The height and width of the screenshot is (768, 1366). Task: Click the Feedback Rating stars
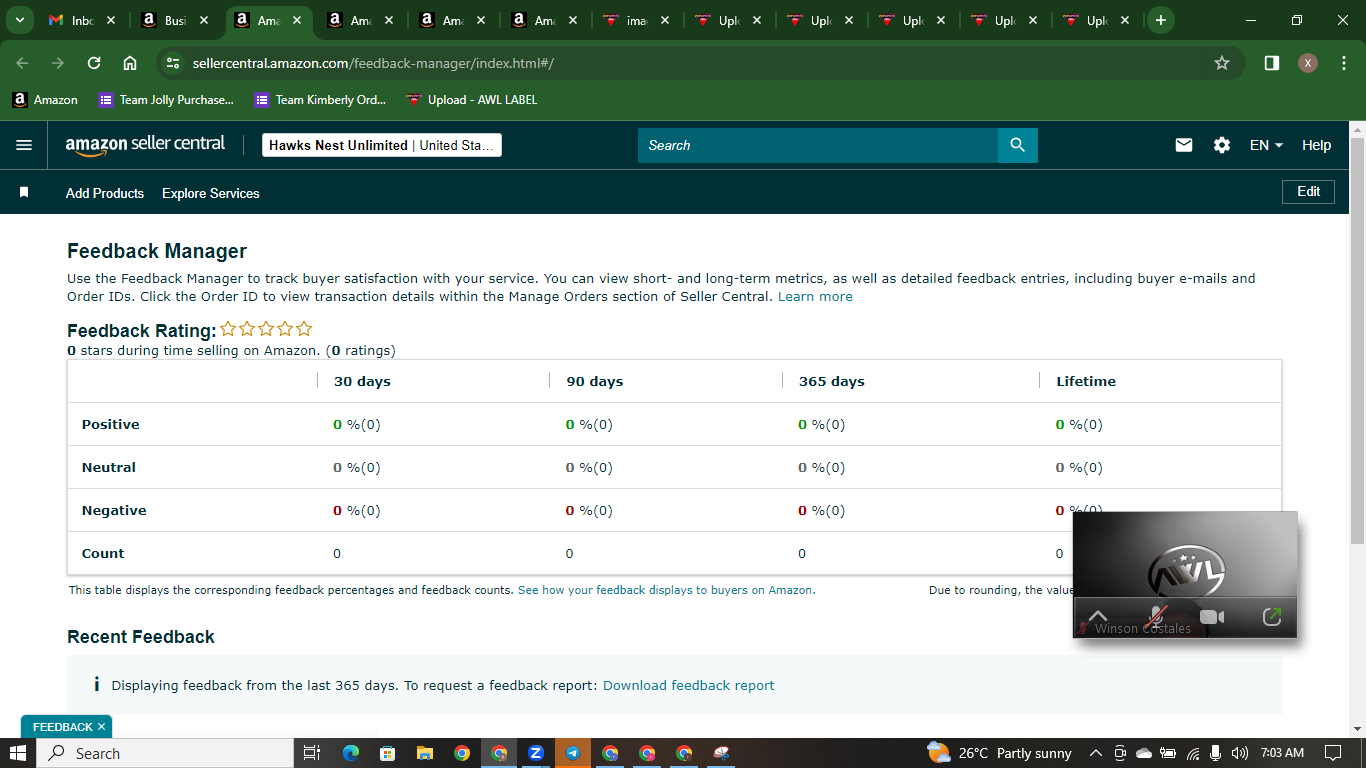pos(266,329)
